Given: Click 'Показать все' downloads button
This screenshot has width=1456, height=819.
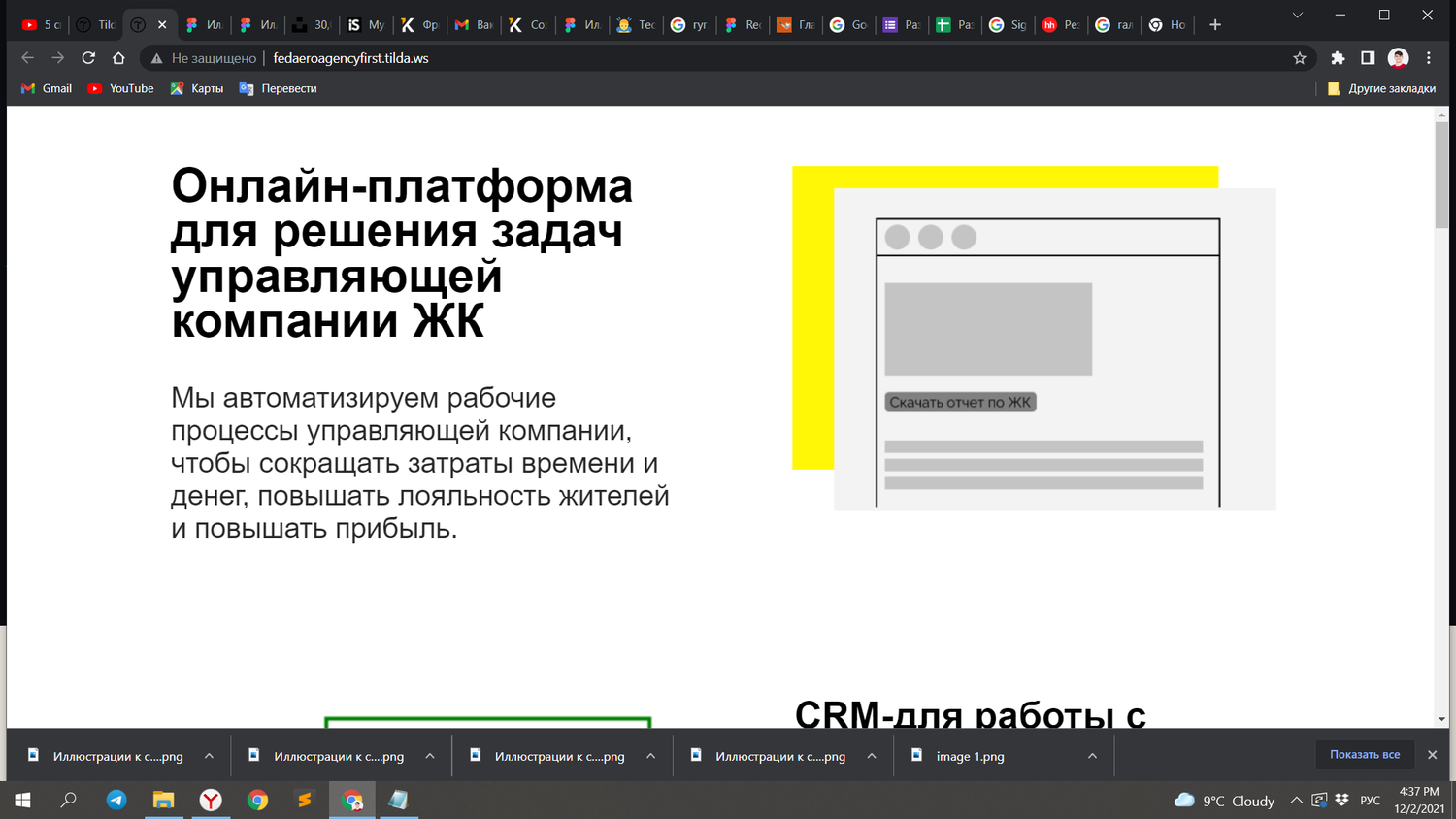Looking at the screenshot, I should pos(1365,754).
